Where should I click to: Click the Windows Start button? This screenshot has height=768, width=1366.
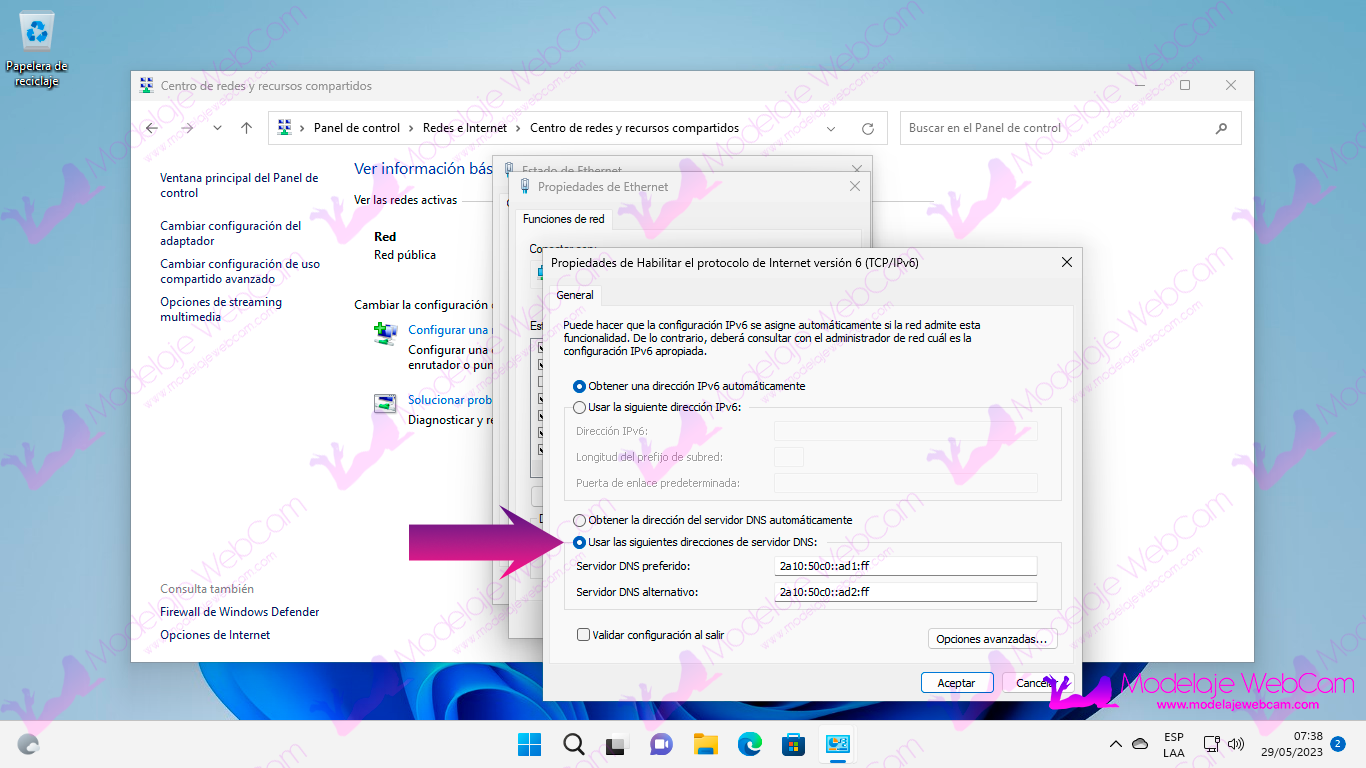point(529,744)
